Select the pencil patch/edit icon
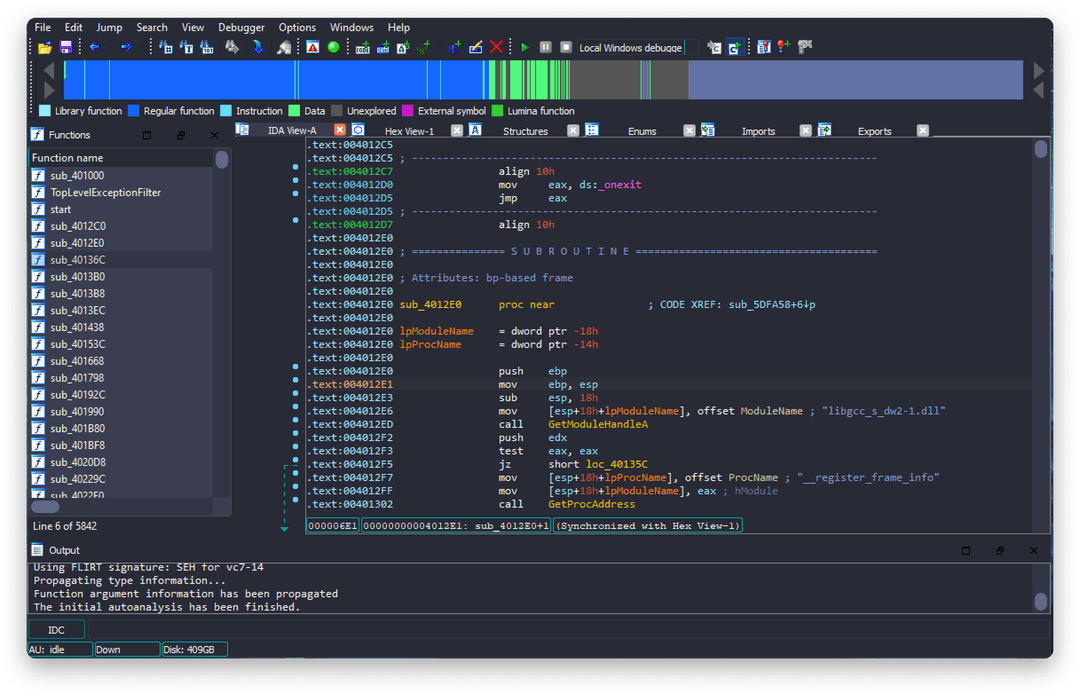 coord(475,47)
